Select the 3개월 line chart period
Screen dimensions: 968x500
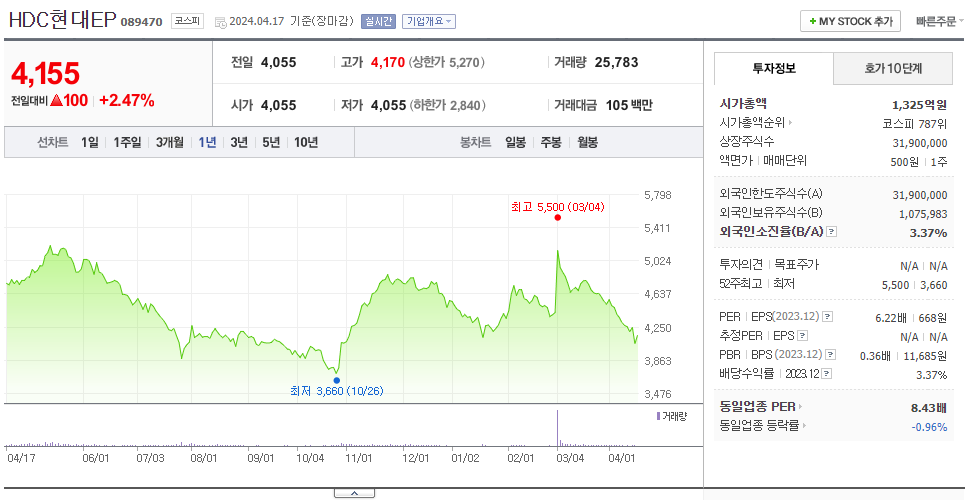point(170,143)
